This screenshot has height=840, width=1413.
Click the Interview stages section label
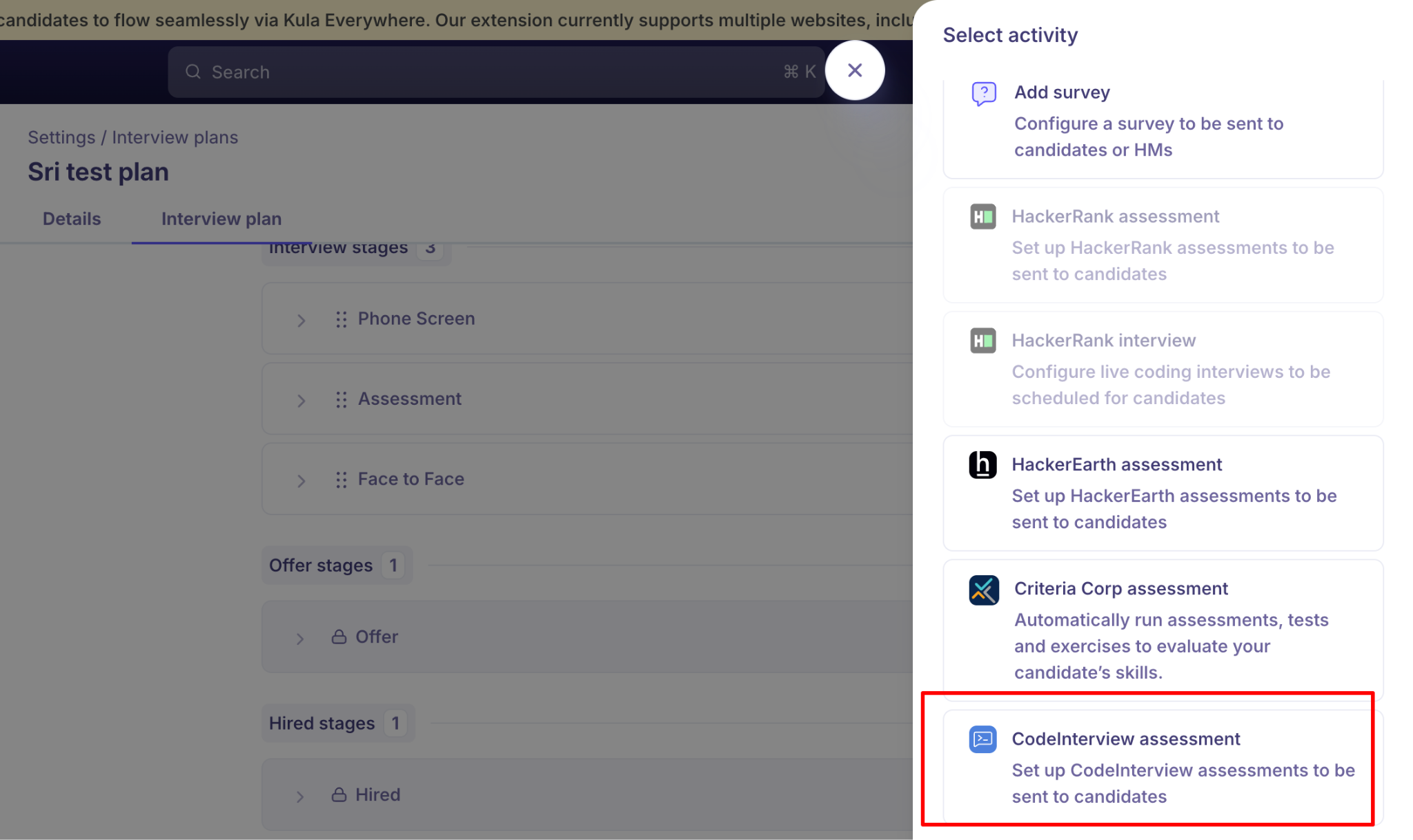tap(338, 248)
